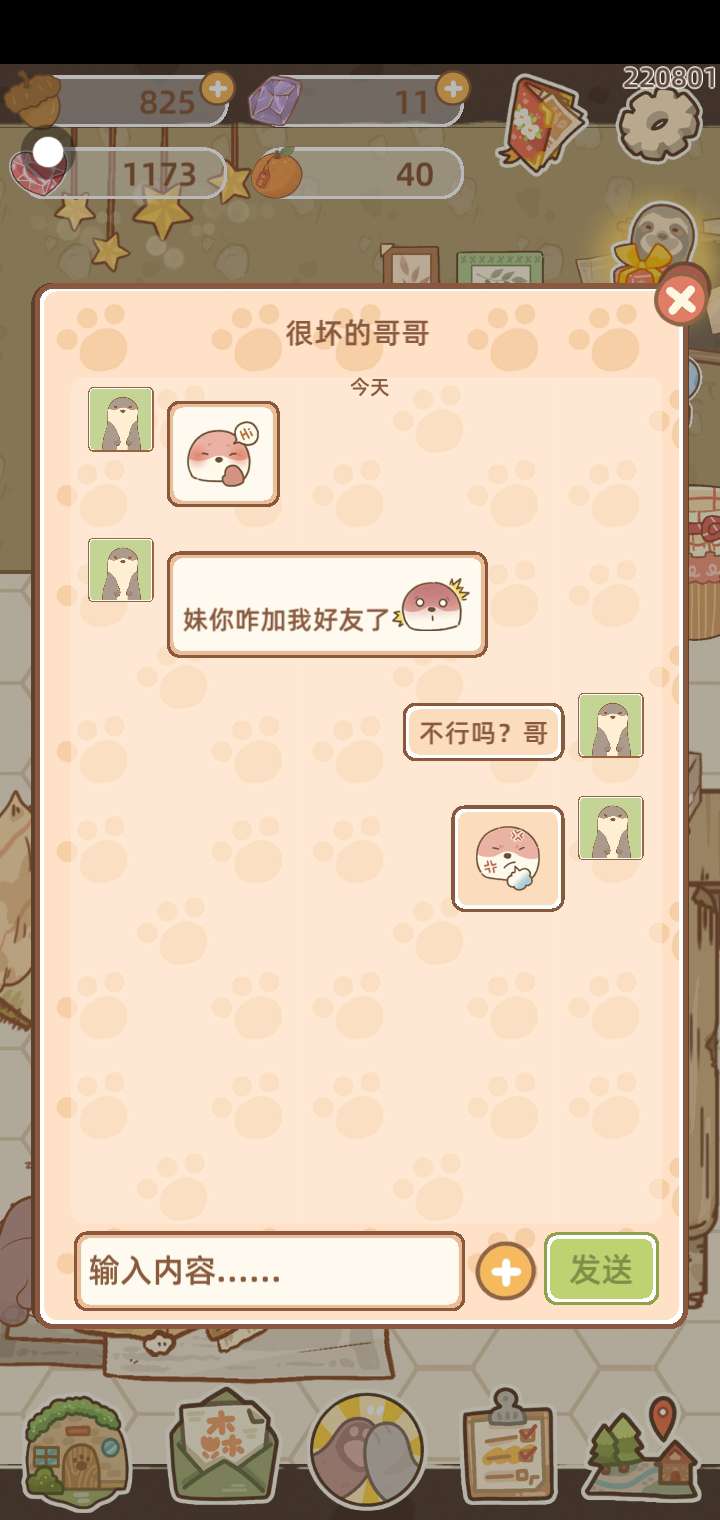This screenshot has width=720, height=1520.
Task: Tap the round paw button in bottom bar
Action: [x=366, y=1450]
